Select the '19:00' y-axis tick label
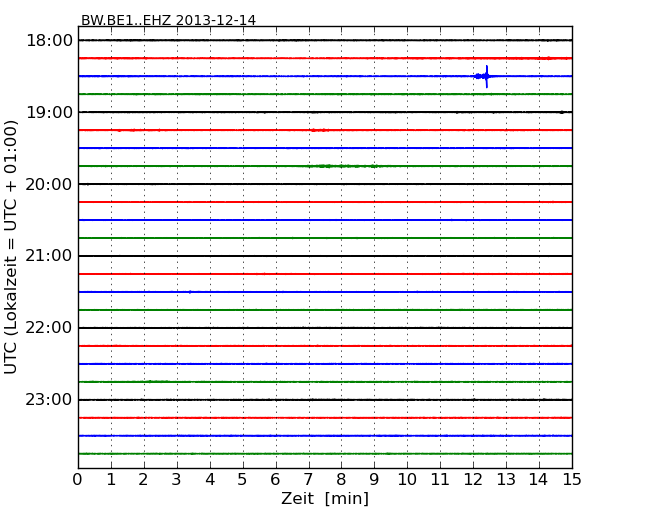Screen dimensions: 650x520 pos(49,112)
